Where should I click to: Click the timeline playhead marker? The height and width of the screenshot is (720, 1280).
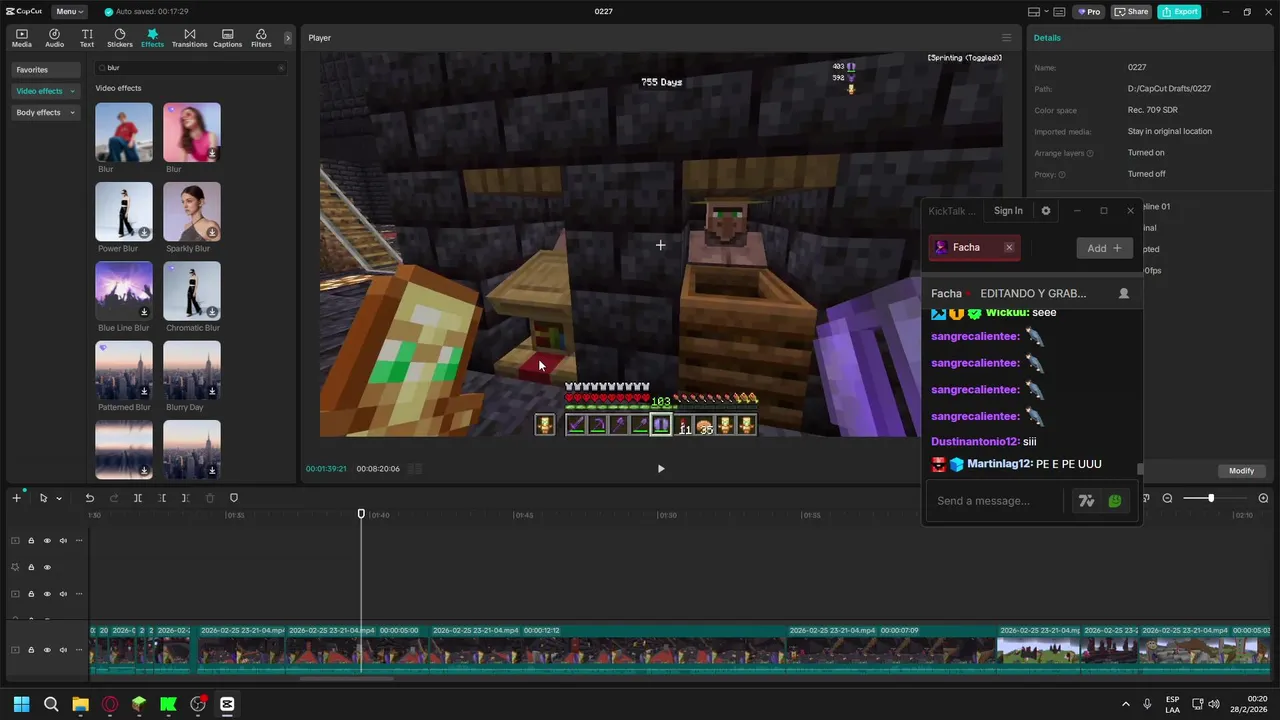click(x=362, y=514)
